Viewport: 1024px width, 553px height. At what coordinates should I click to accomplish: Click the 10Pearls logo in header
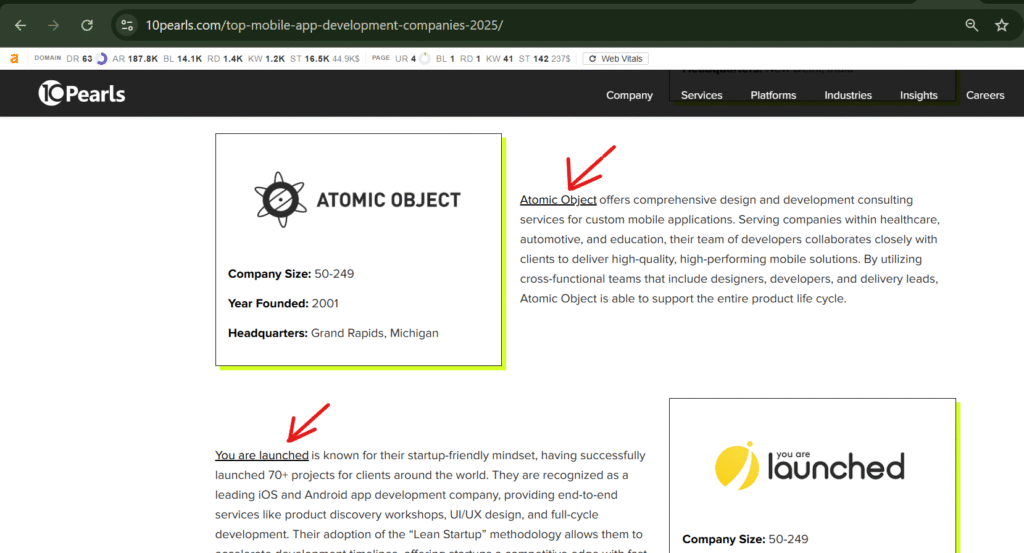82,94
